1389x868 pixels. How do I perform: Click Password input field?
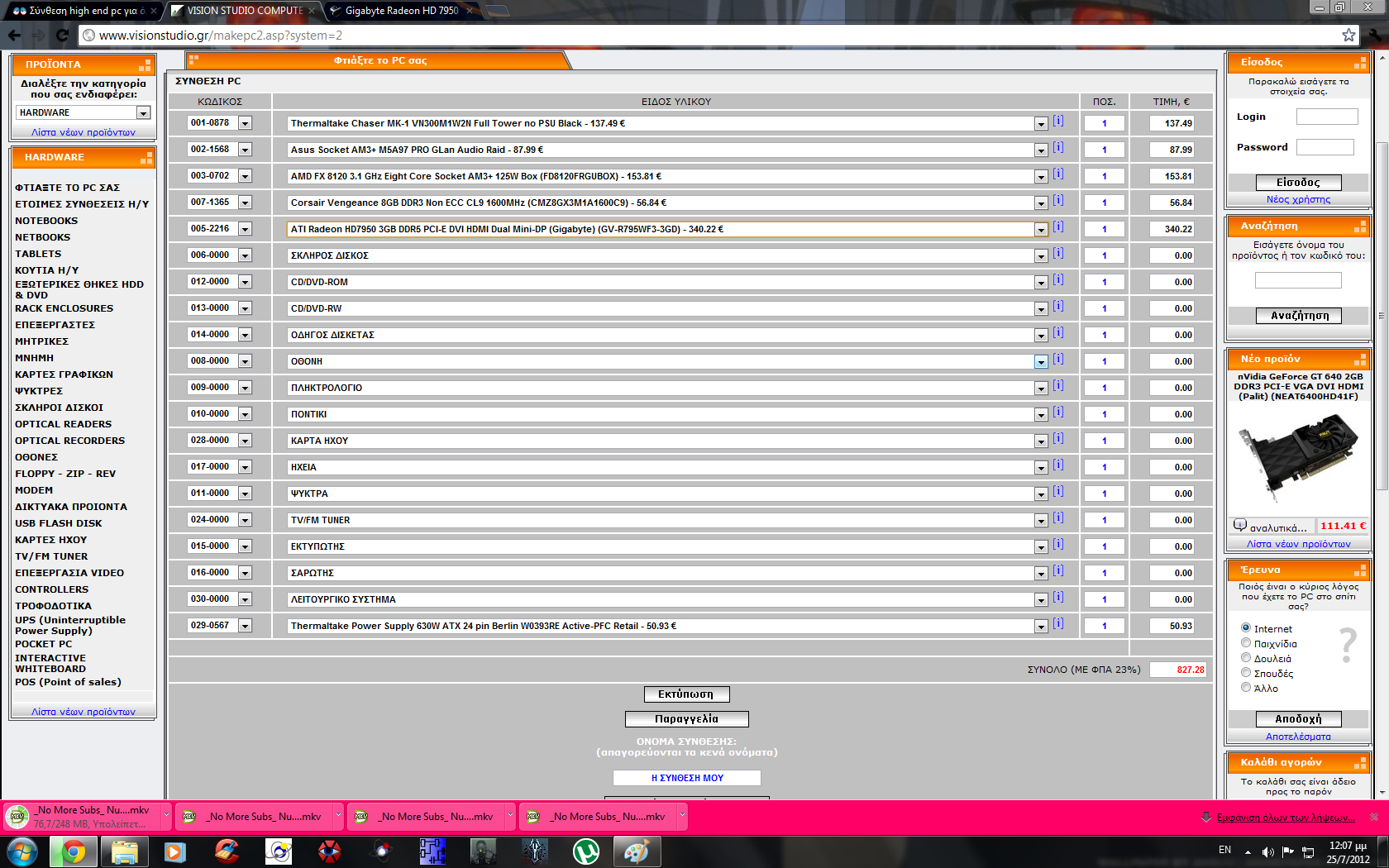pos(1325,147)
